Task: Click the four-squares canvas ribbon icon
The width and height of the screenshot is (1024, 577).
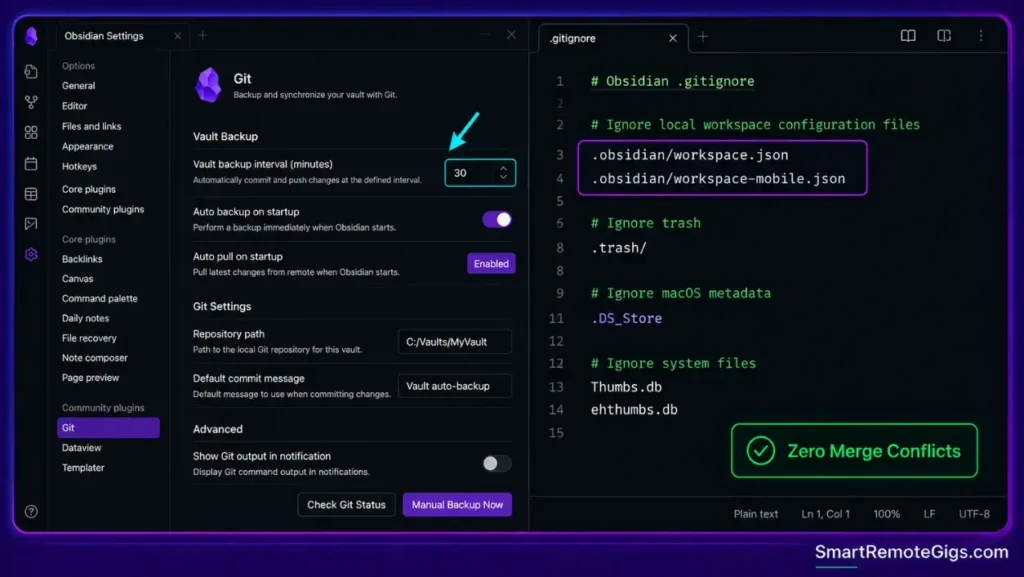Action: click(31, 133)
